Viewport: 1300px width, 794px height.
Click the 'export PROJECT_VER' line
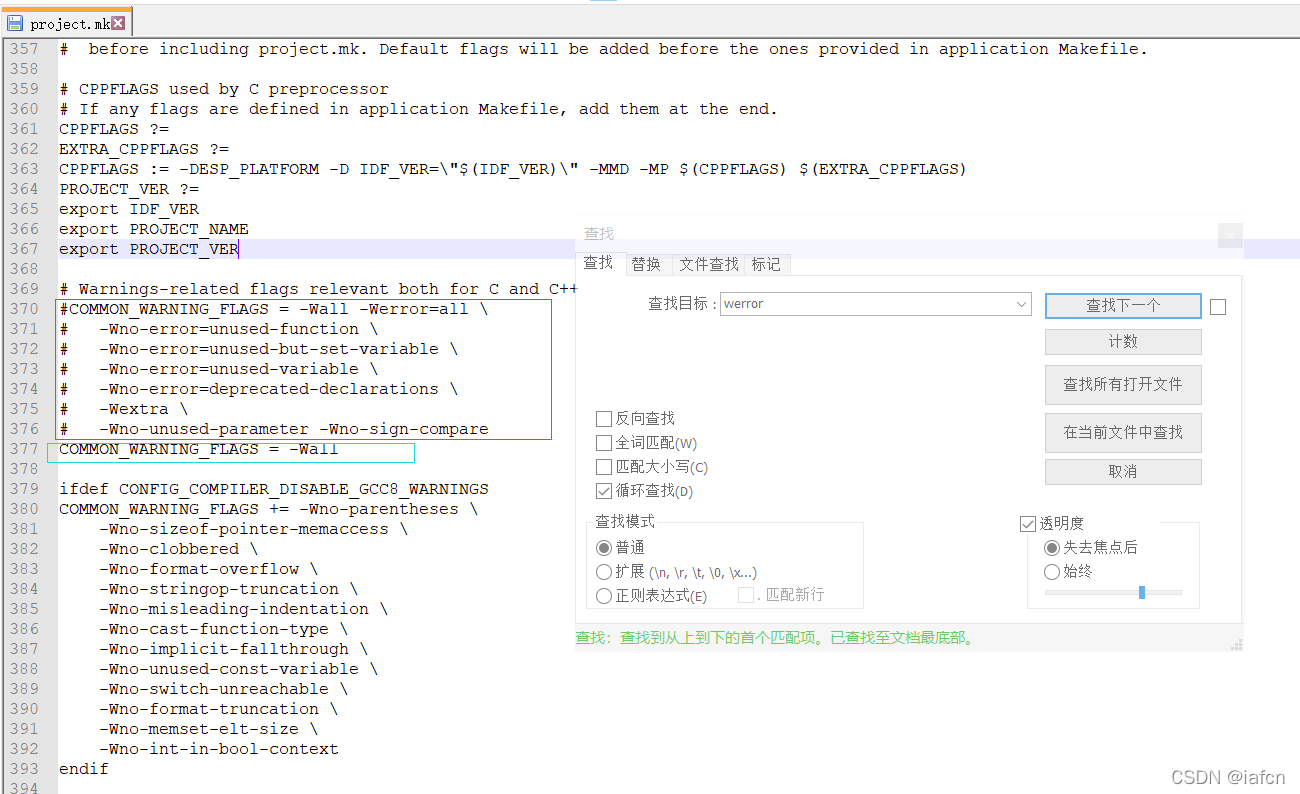[149, 249]
